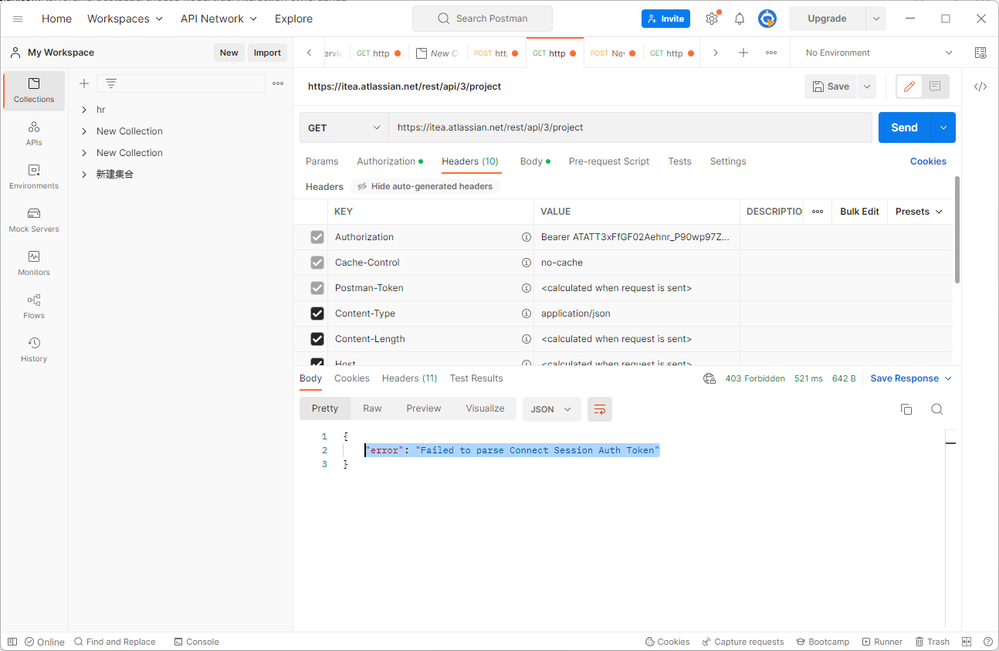Toggle response line wrapping icon

(600, 410)
